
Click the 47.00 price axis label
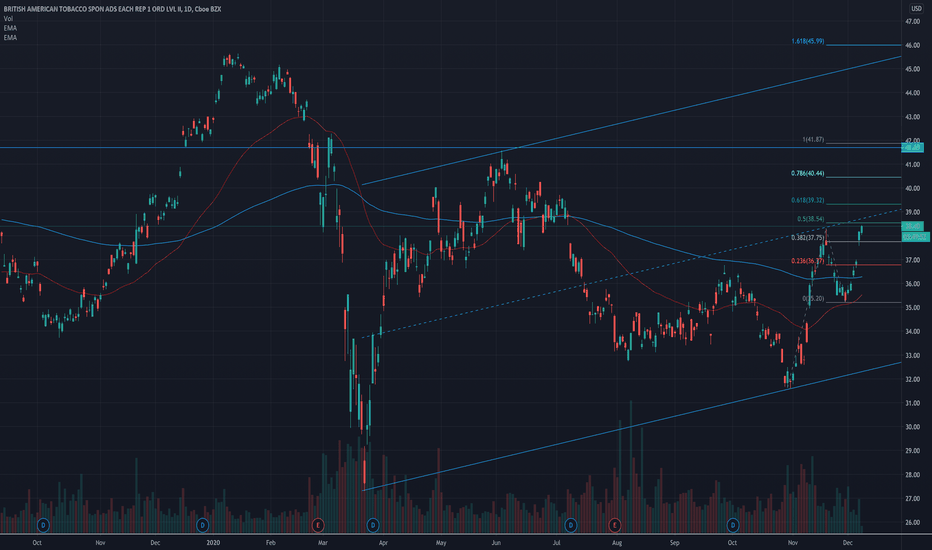[x=912, y=21]
